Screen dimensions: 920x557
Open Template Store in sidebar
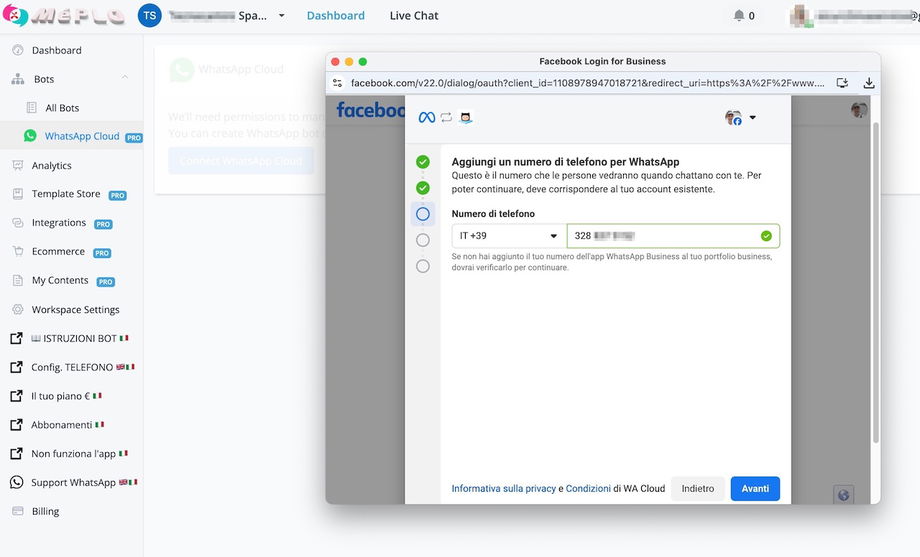66,194
